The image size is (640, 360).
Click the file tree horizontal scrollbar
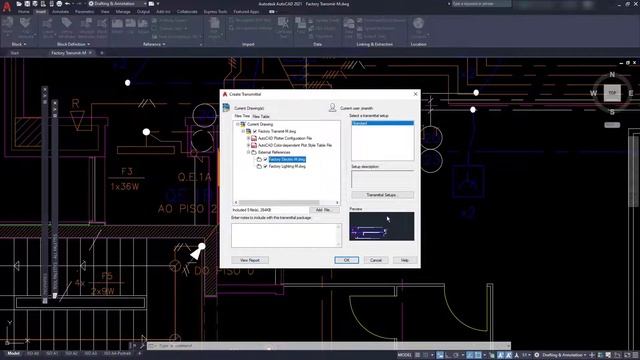click(279, 202)
